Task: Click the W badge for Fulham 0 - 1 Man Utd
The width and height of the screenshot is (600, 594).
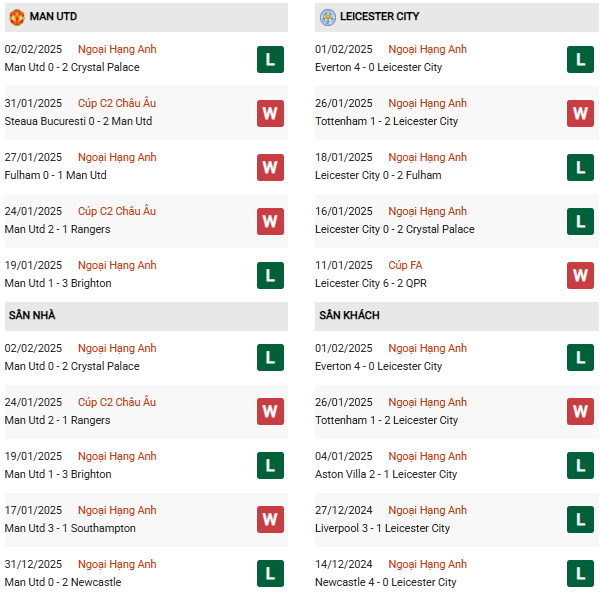Action: click(269, 167)
